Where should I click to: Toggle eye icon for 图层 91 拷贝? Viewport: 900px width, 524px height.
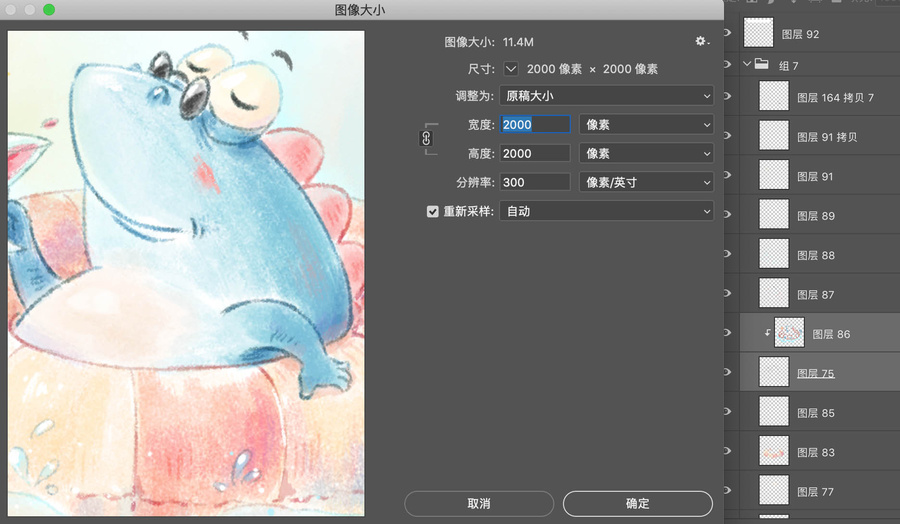[727, 135]
